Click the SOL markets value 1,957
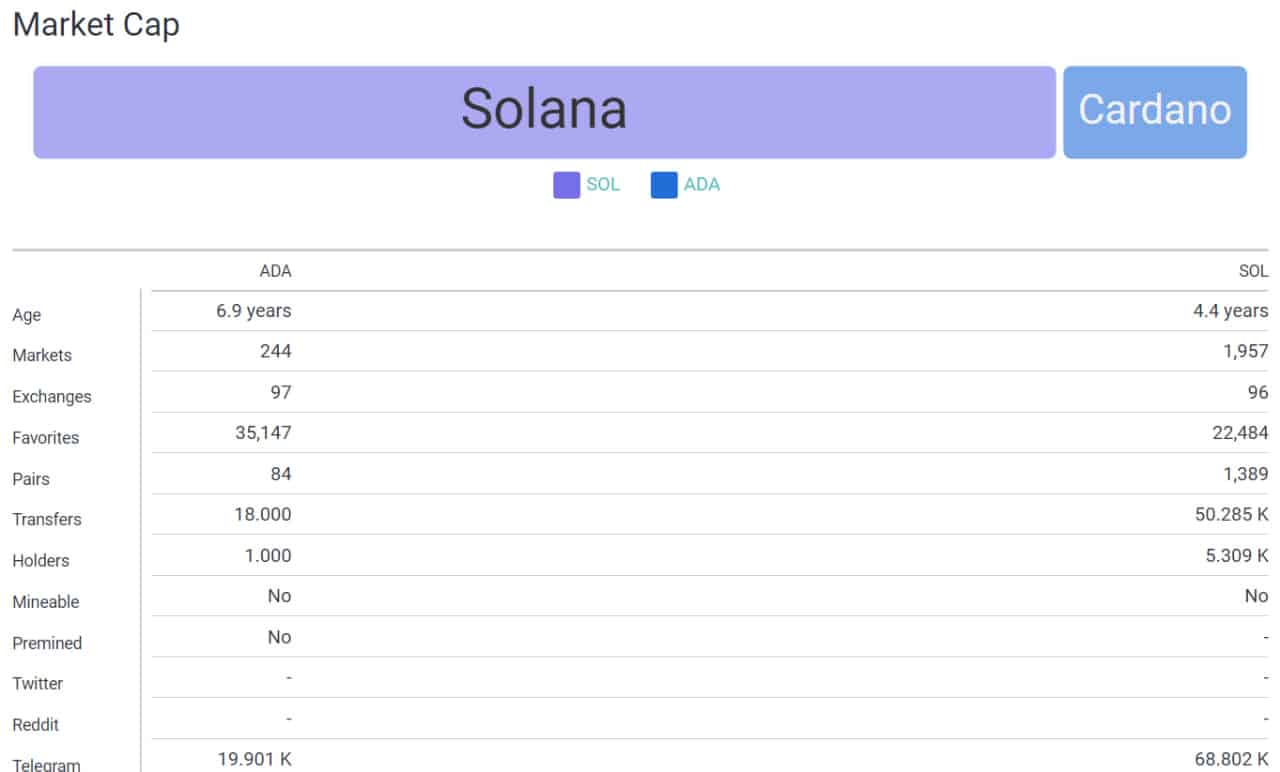This screenshot has height=772, width=1280. tap(1245, 351)
